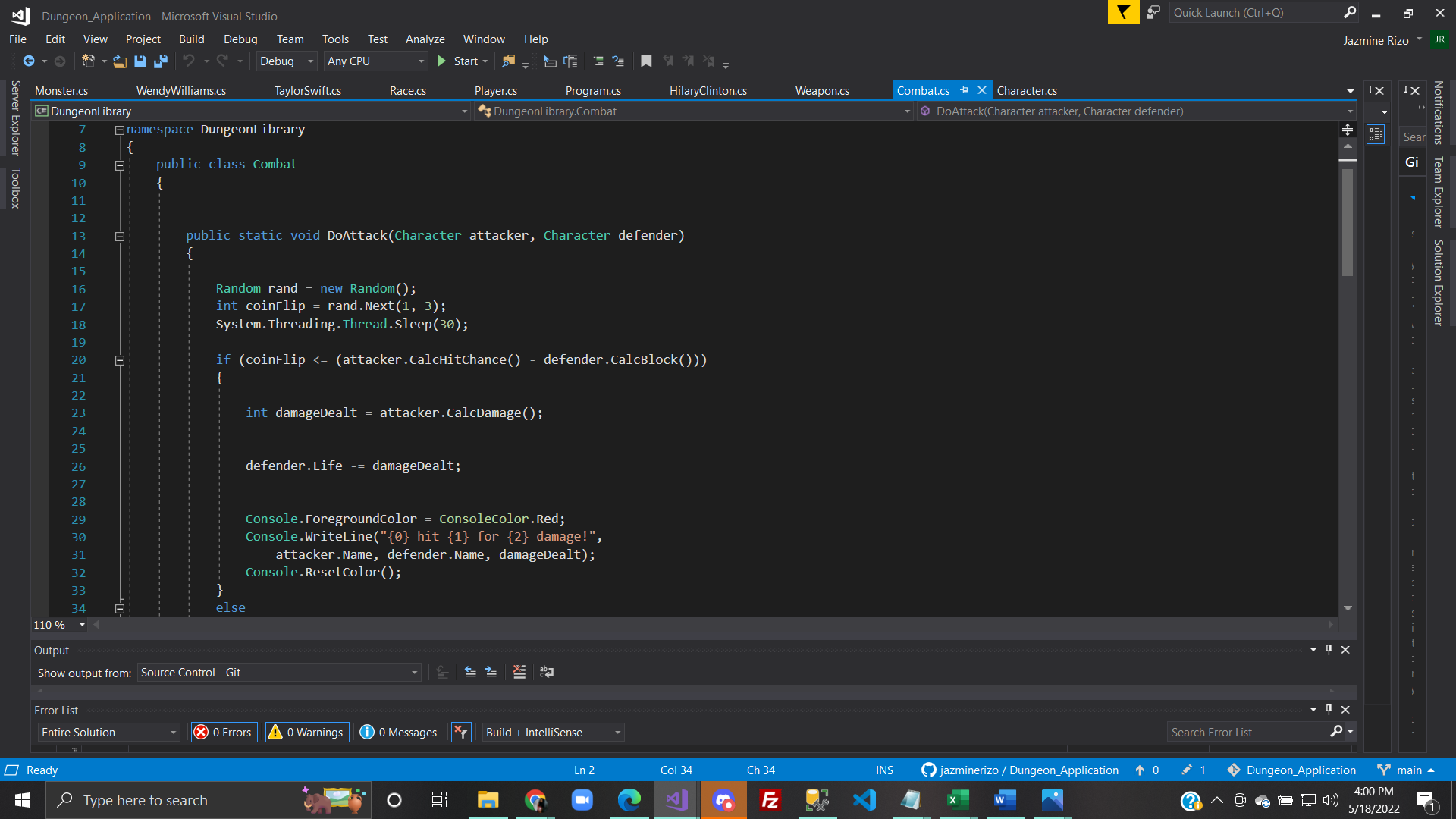Click the feedback notification flag icon
1456x819 pixels.
(1123, 13)
